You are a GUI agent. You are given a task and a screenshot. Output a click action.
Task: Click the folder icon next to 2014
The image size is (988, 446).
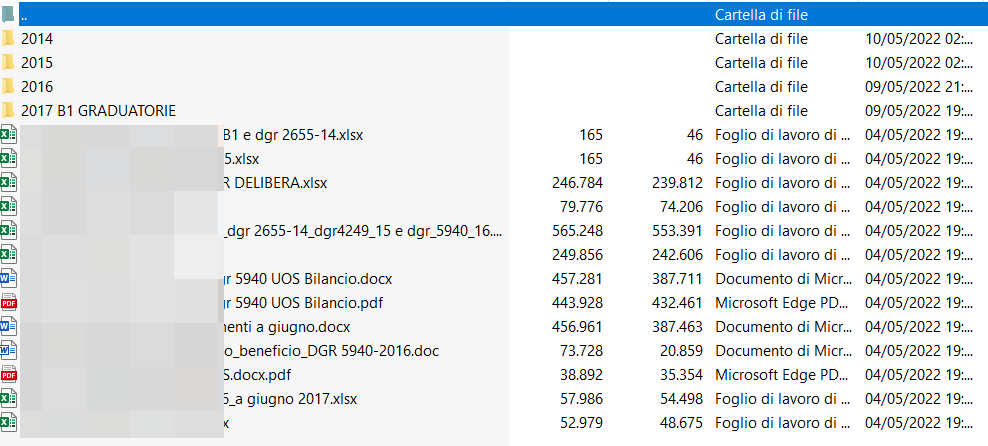click(8, 39)
